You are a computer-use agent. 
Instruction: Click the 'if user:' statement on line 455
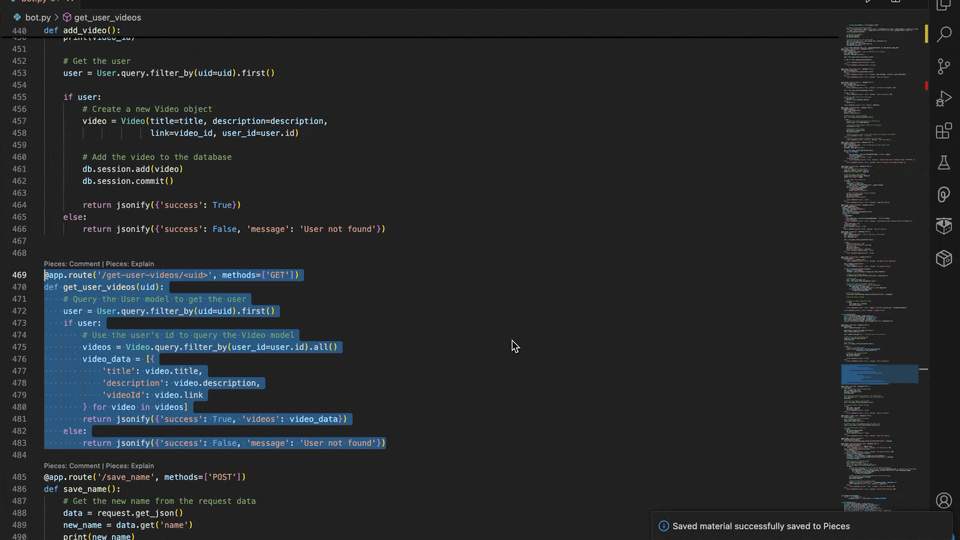(x=82, y=97)
